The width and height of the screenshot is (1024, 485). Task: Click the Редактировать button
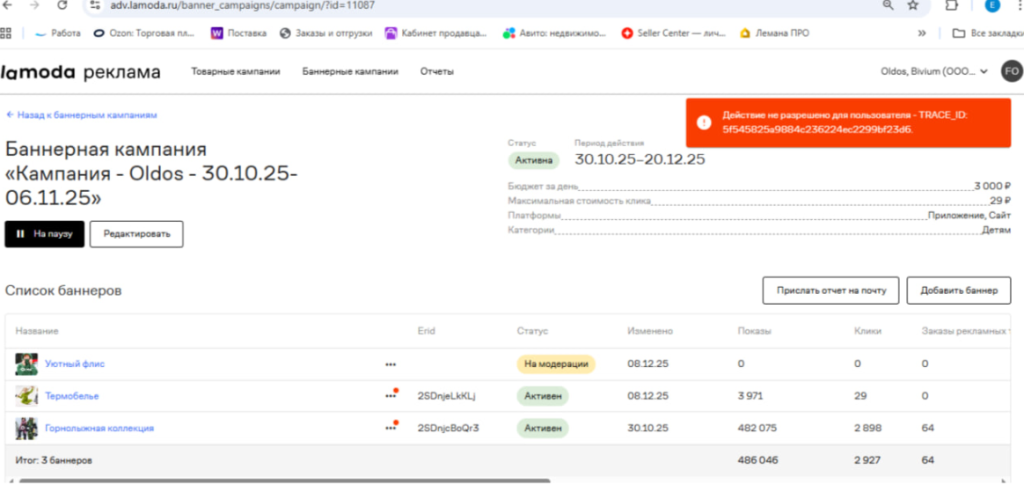(x=136, y=234)
